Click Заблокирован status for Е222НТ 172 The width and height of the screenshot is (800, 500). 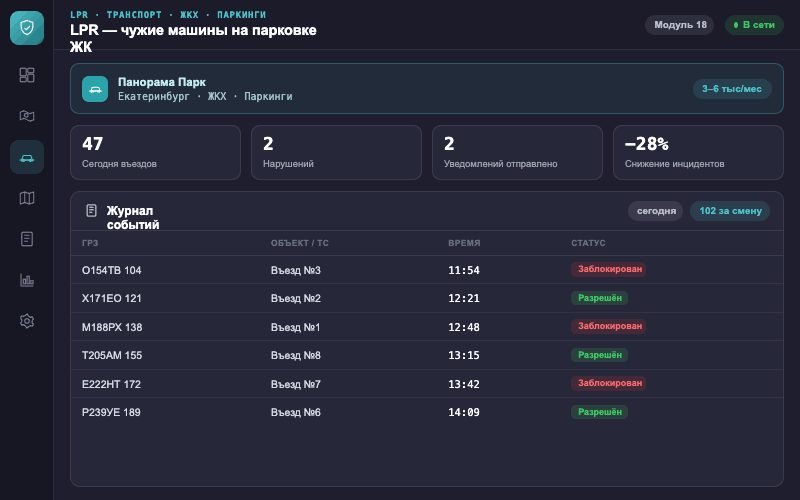pyautogui.click(x=609, y=383)
